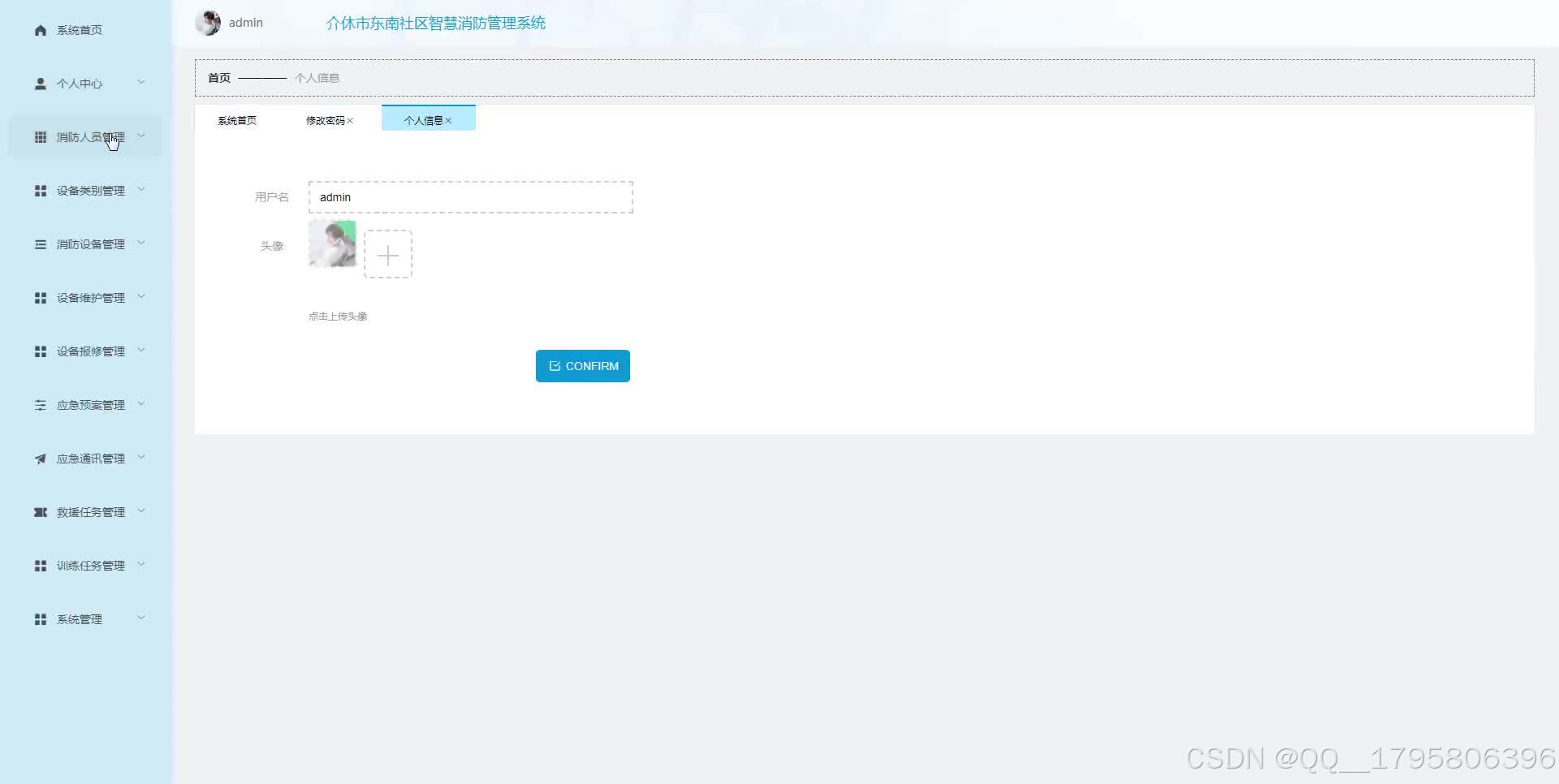Click the grid icon beside 消防人员管理
Image resolution: width=1559 pixels, height=784 pixels.
pyautogui.click(x=40, y=136)
